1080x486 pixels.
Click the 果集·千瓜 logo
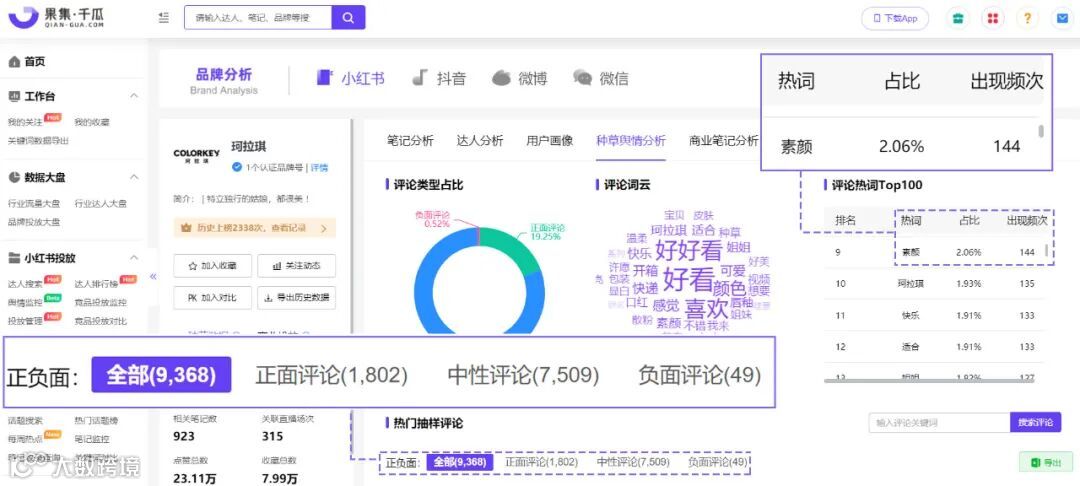tap(57, 18)
